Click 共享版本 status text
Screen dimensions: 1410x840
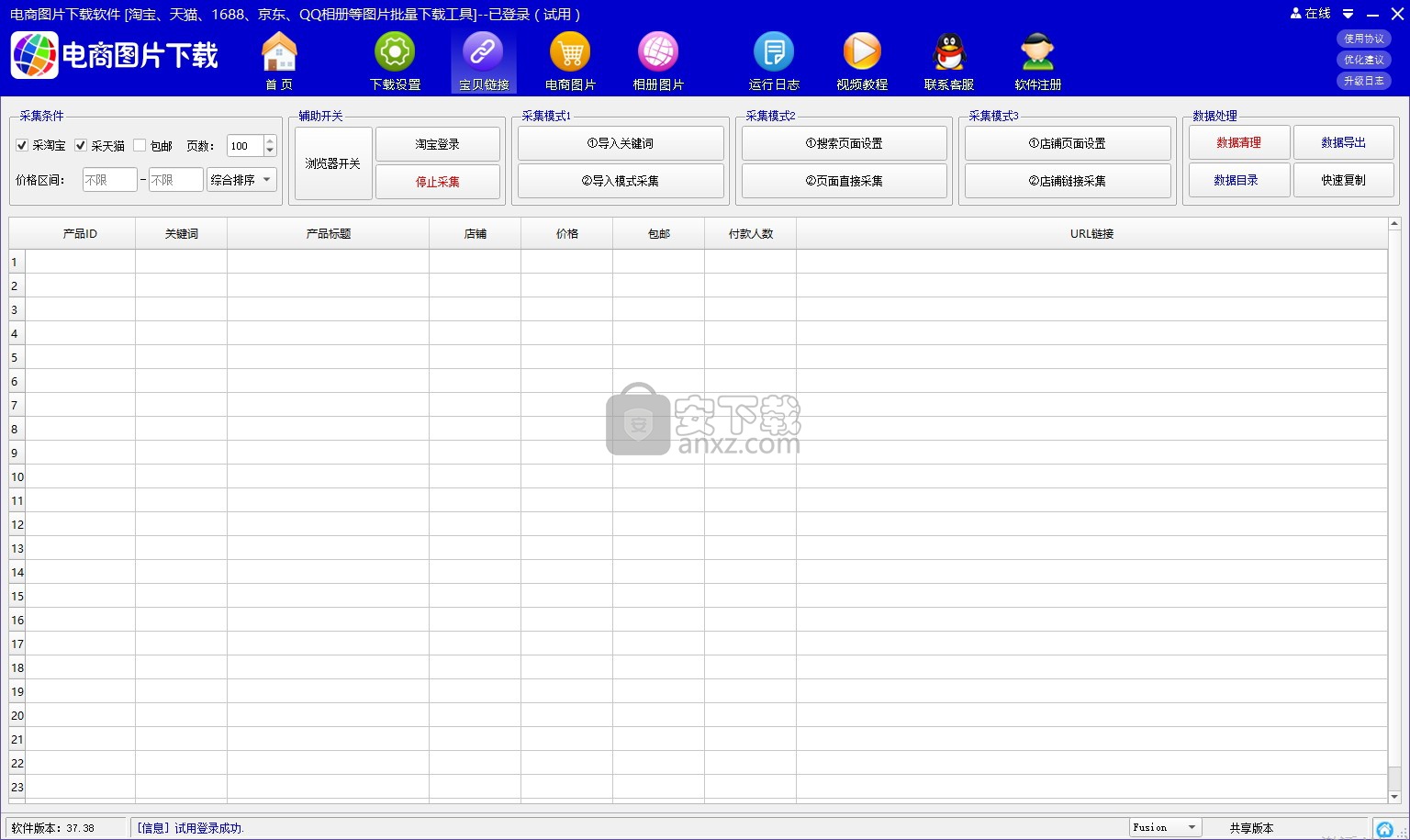[1252, 828]
